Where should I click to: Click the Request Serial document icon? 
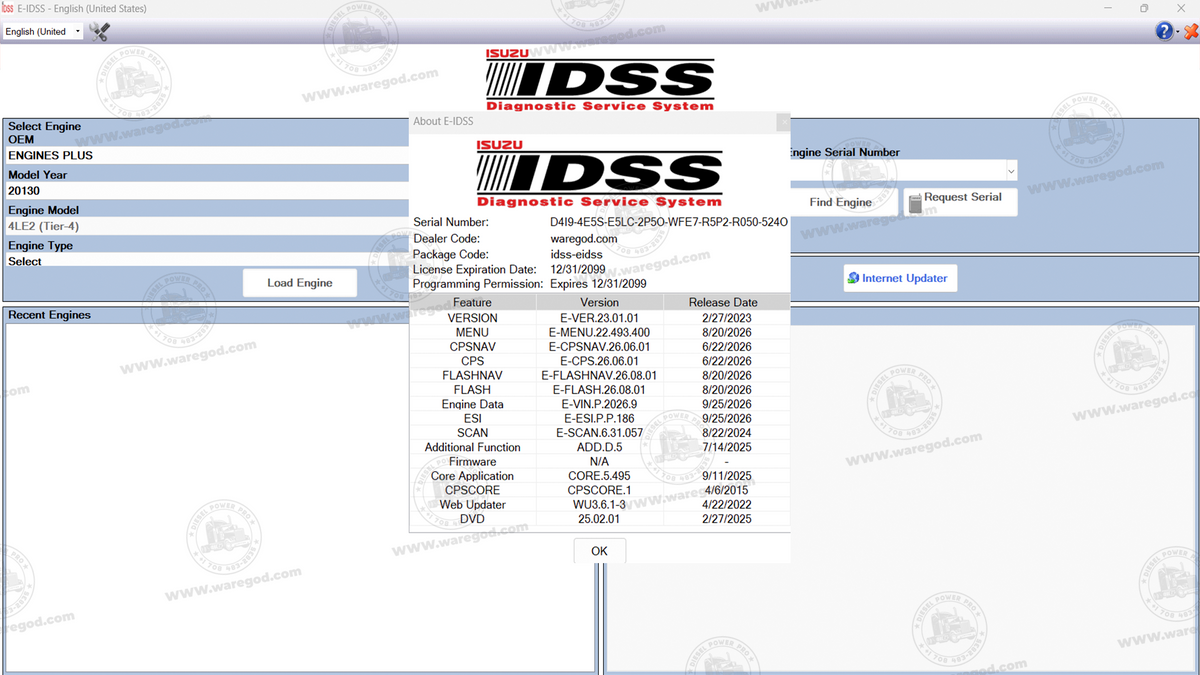point(915,203)
